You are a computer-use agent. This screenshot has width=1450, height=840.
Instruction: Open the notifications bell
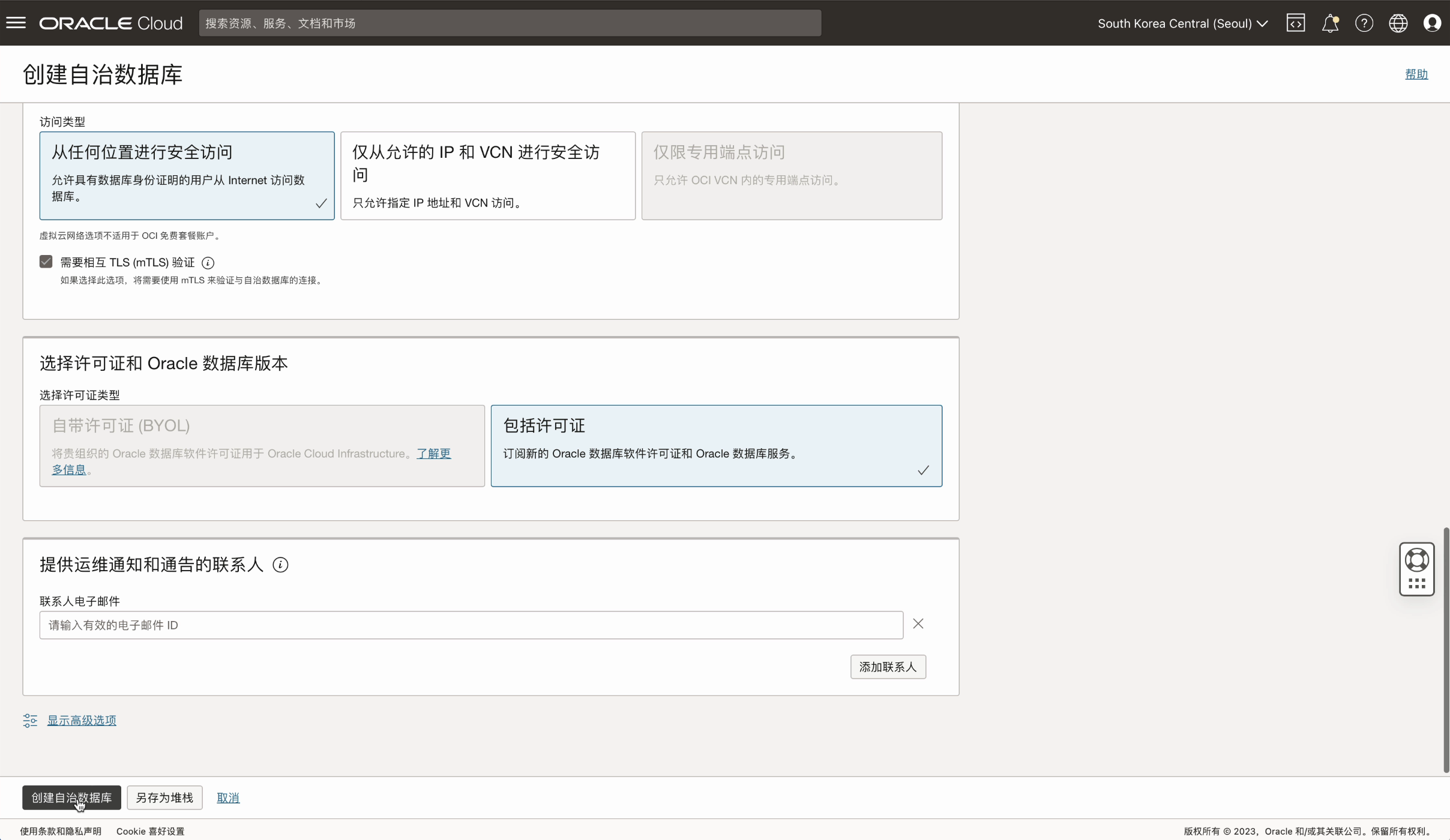pyautogui.click(x=1330, y=23)
